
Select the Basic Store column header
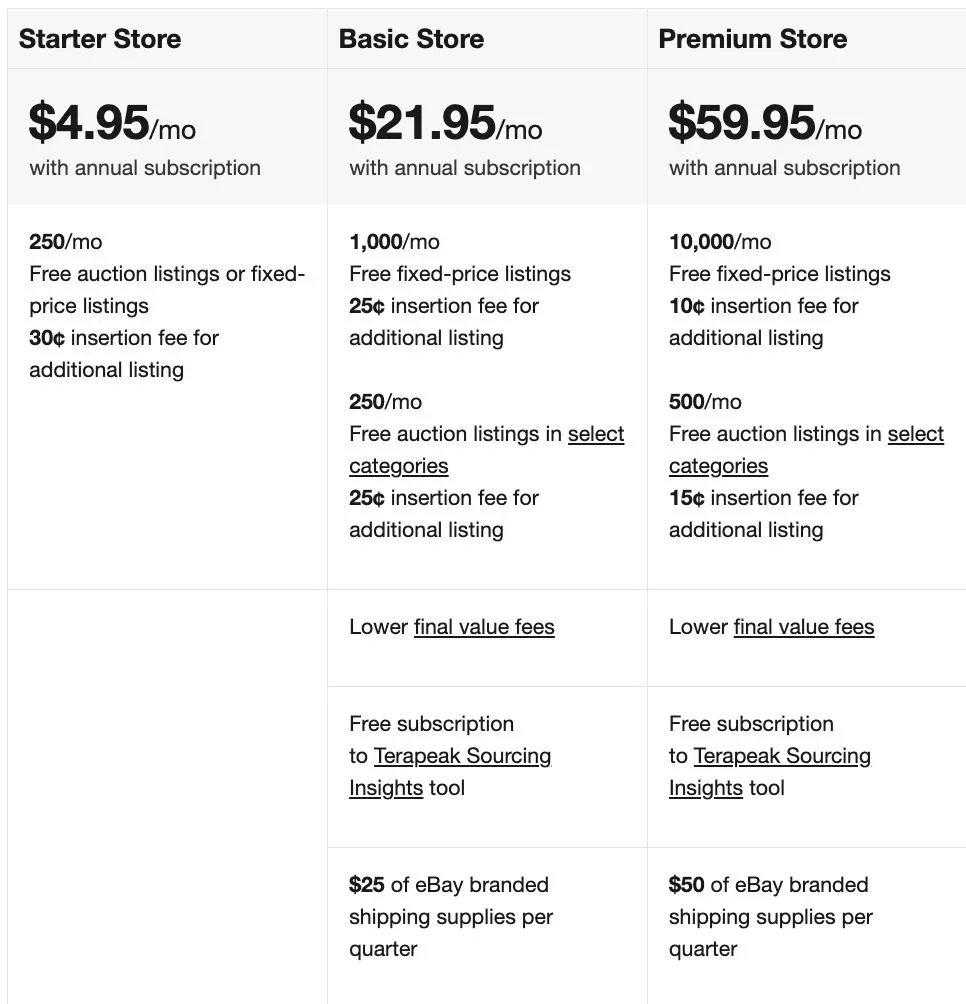click(411, 39)
